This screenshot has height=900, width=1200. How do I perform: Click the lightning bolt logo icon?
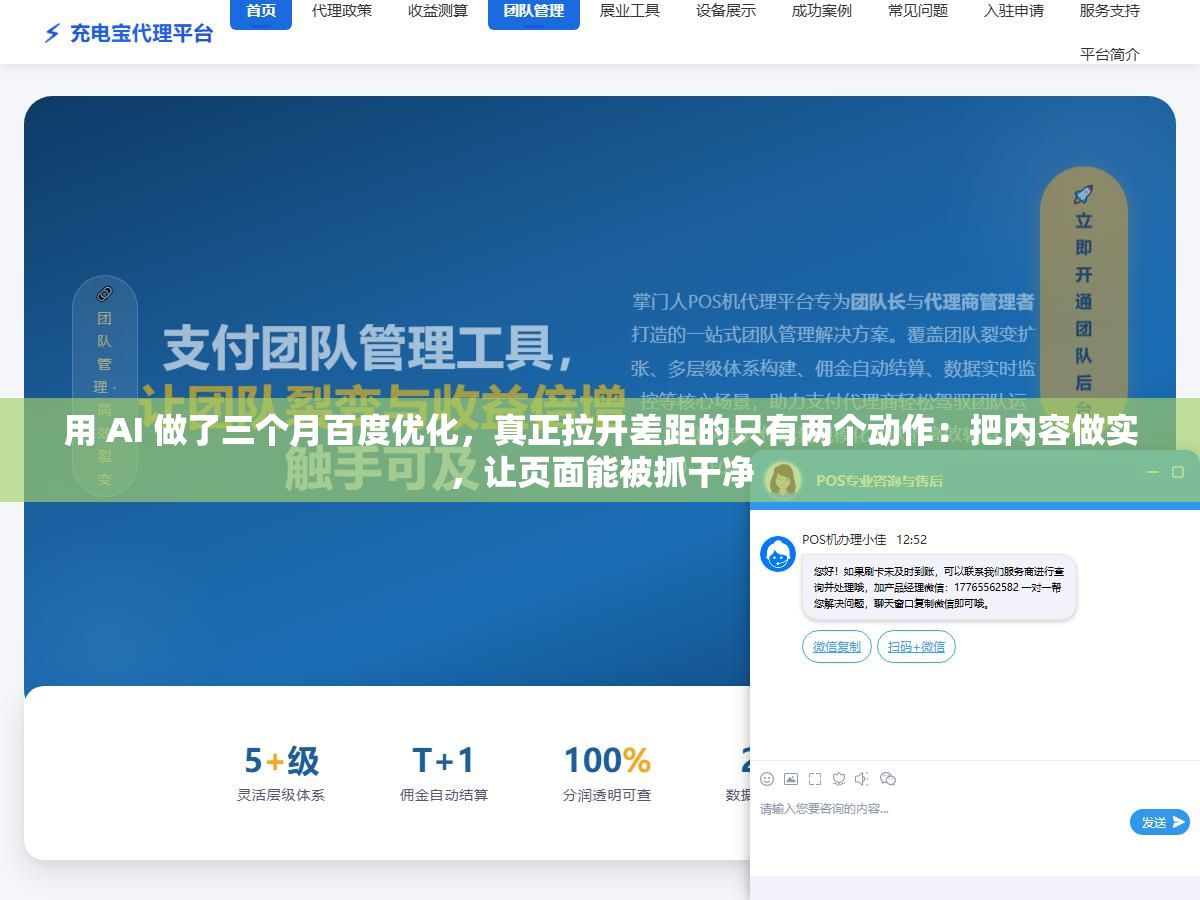52,34
